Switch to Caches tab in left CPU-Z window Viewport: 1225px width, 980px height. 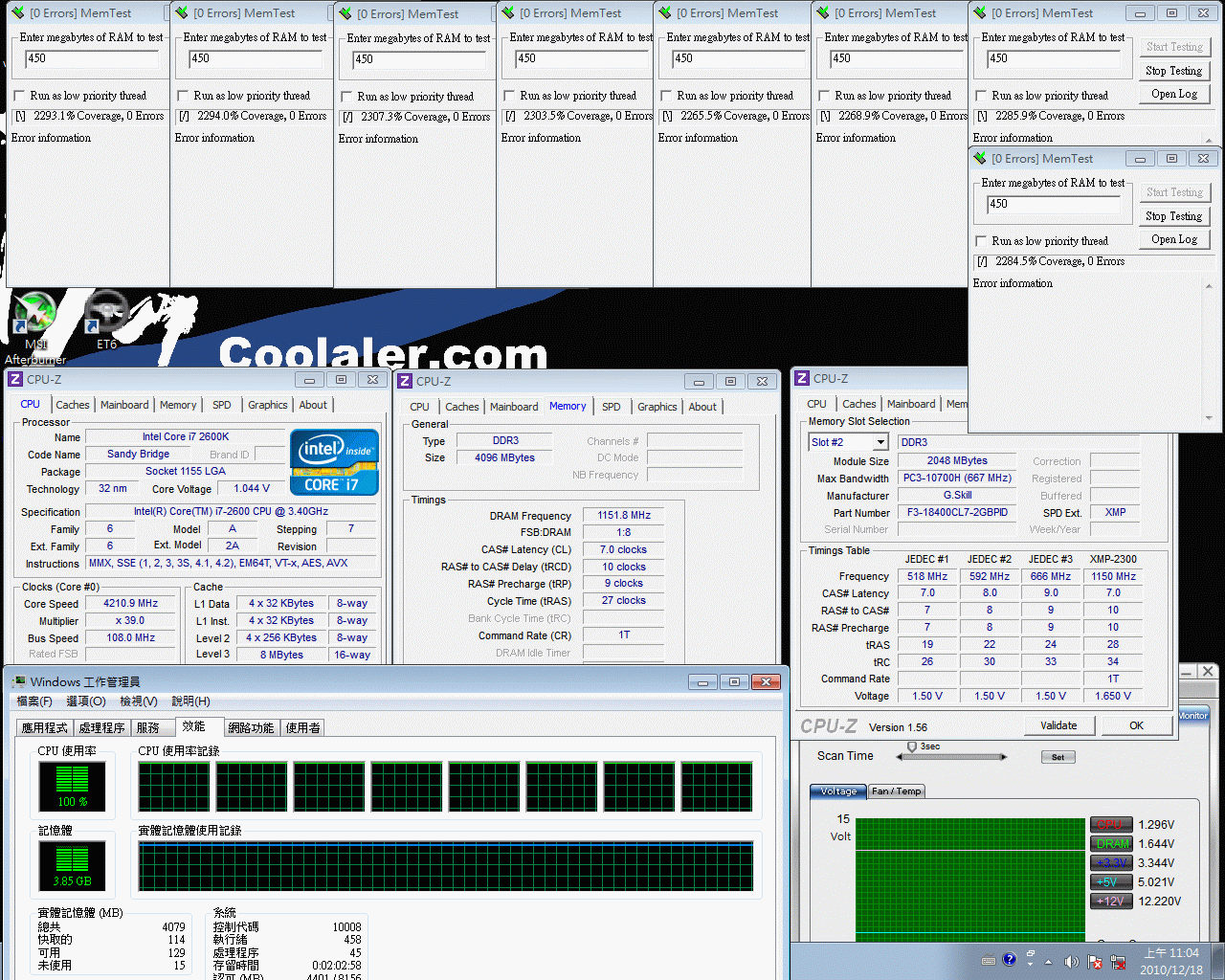[72, 405]
